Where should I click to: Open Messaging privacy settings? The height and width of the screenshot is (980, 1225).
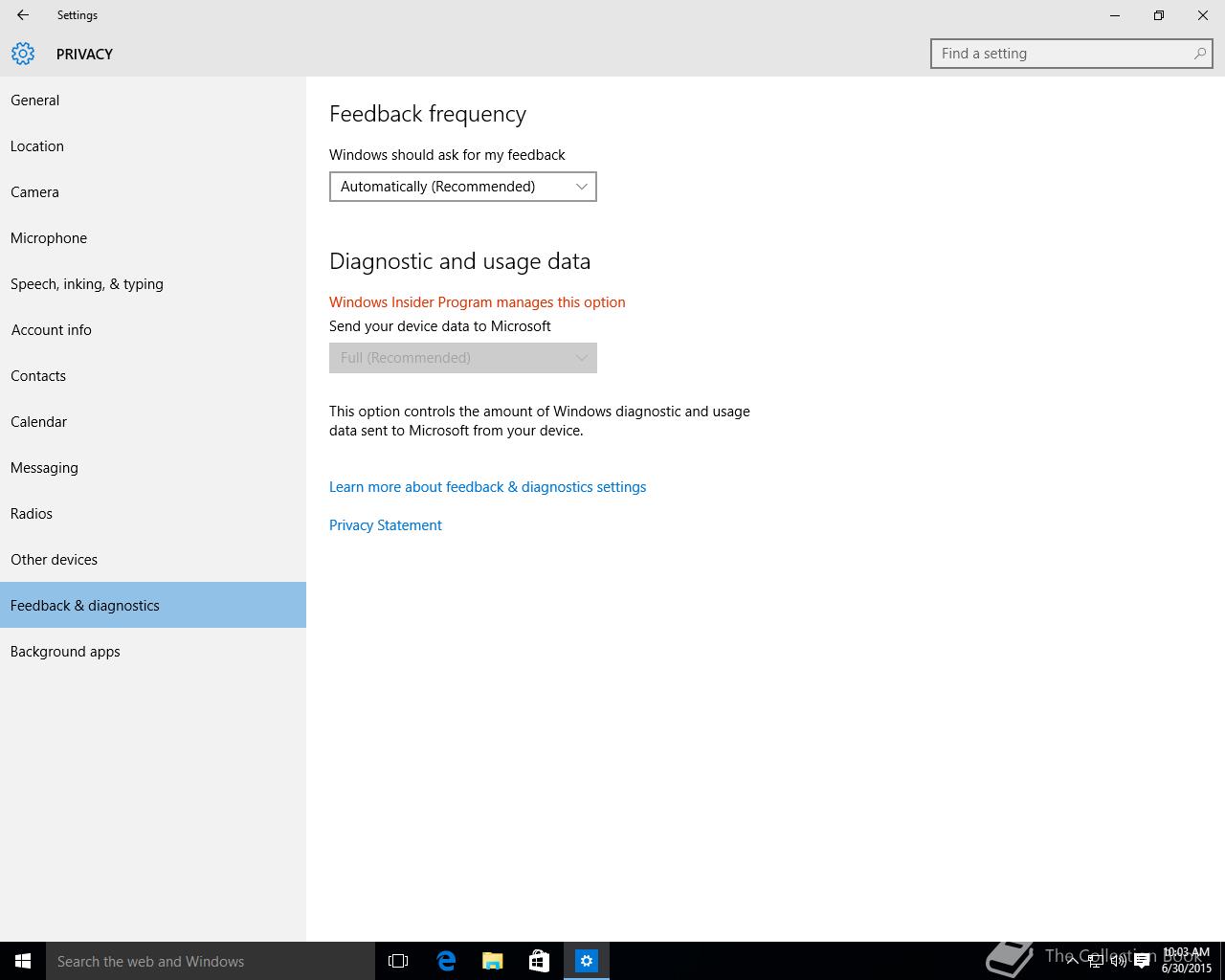(x=153, y=468)
